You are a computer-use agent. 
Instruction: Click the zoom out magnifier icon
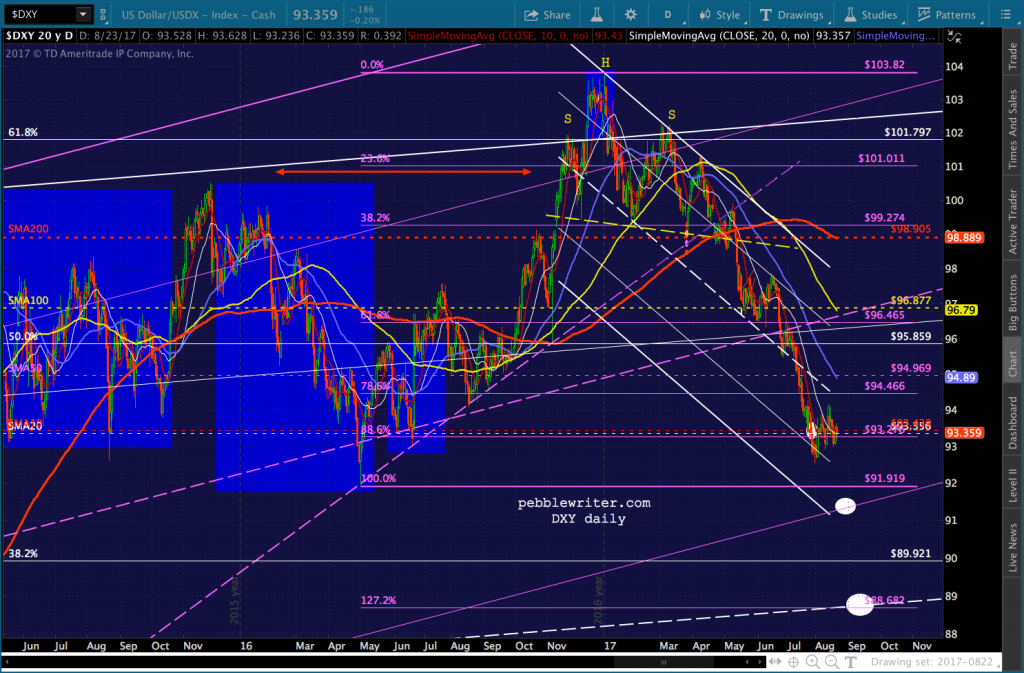click(832, 662)
